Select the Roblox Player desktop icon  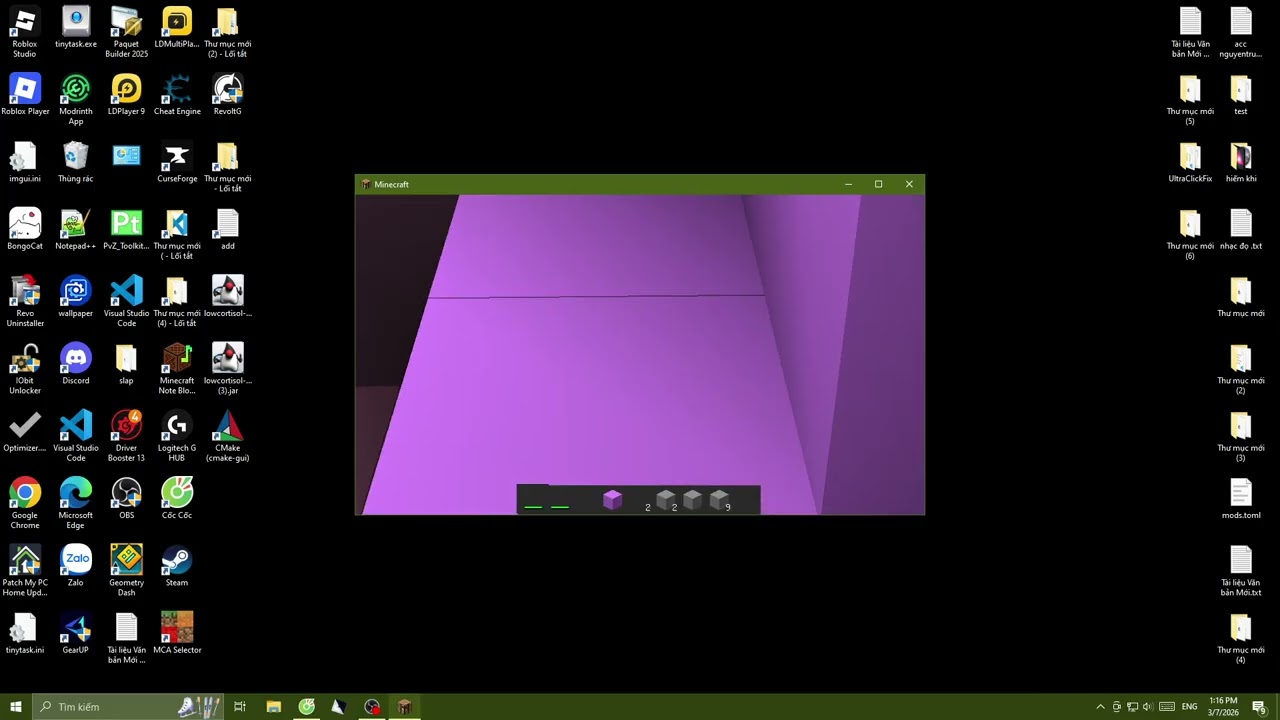(25, 95)
